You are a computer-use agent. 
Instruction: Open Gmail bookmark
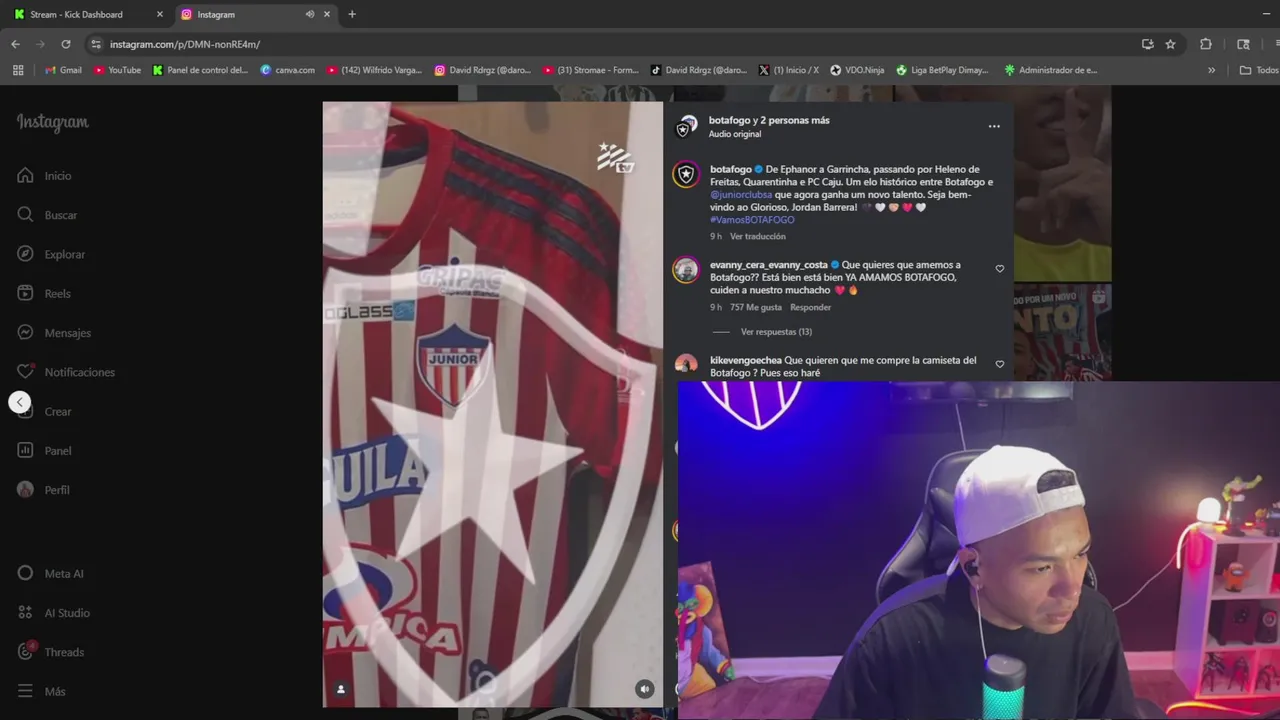click(x=63, y=70)
